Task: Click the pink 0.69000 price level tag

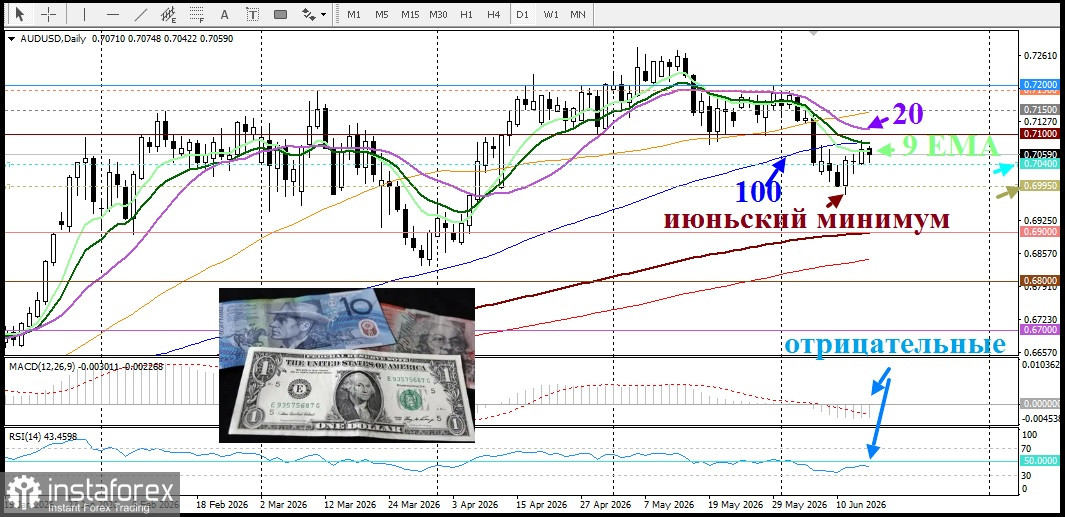Action: pyautogui.click(x=1039, y=232)
